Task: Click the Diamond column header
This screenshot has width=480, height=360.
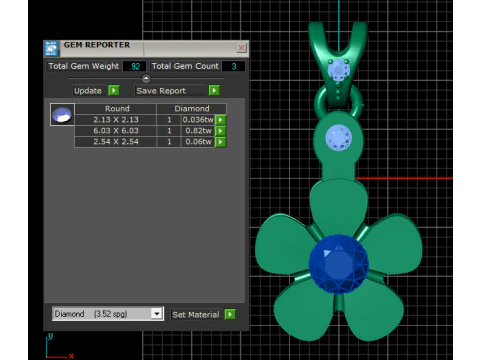Action: pos(192,109)
